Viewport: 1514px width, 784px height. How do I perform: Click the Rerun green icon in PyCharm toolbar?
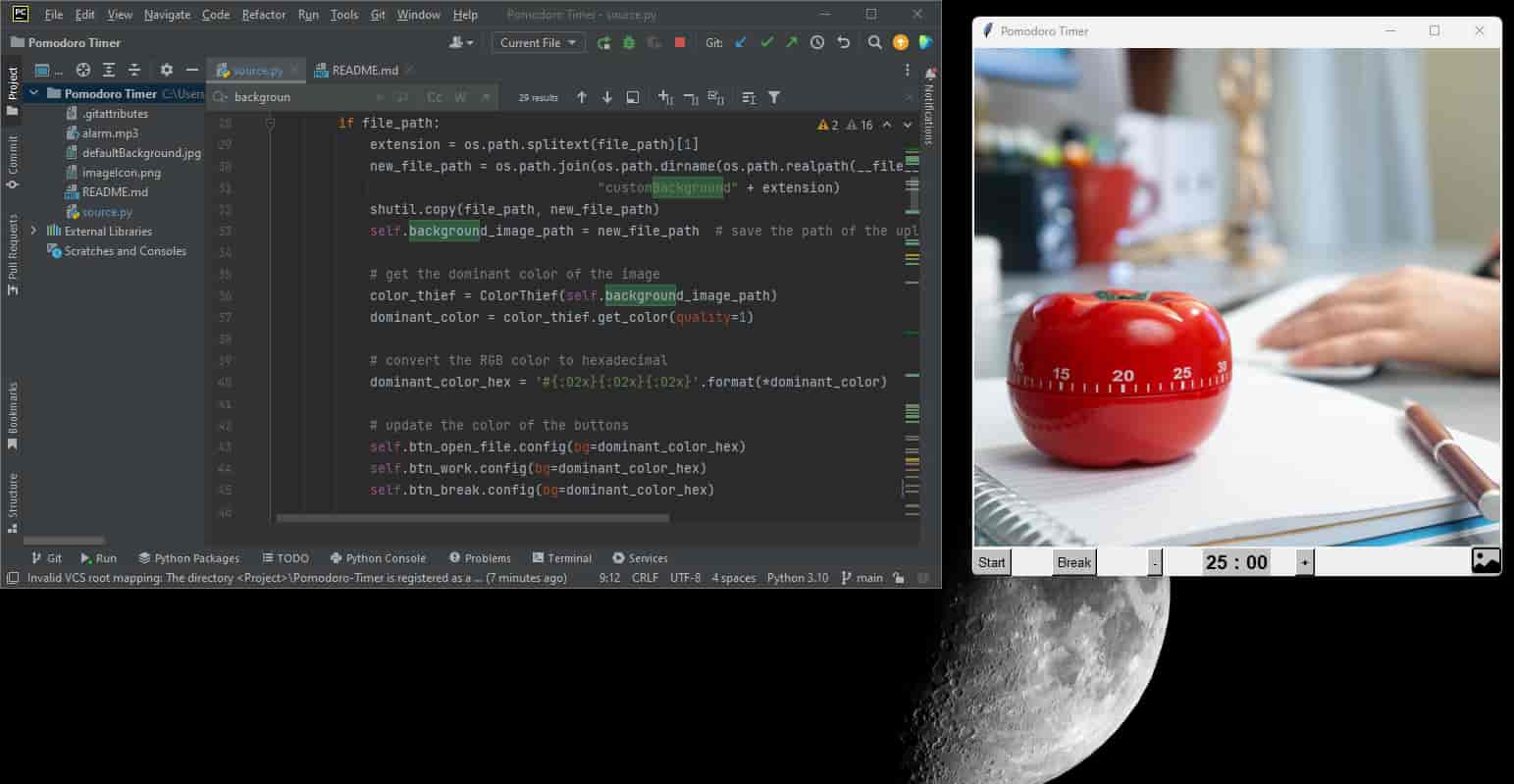point(603,43)
